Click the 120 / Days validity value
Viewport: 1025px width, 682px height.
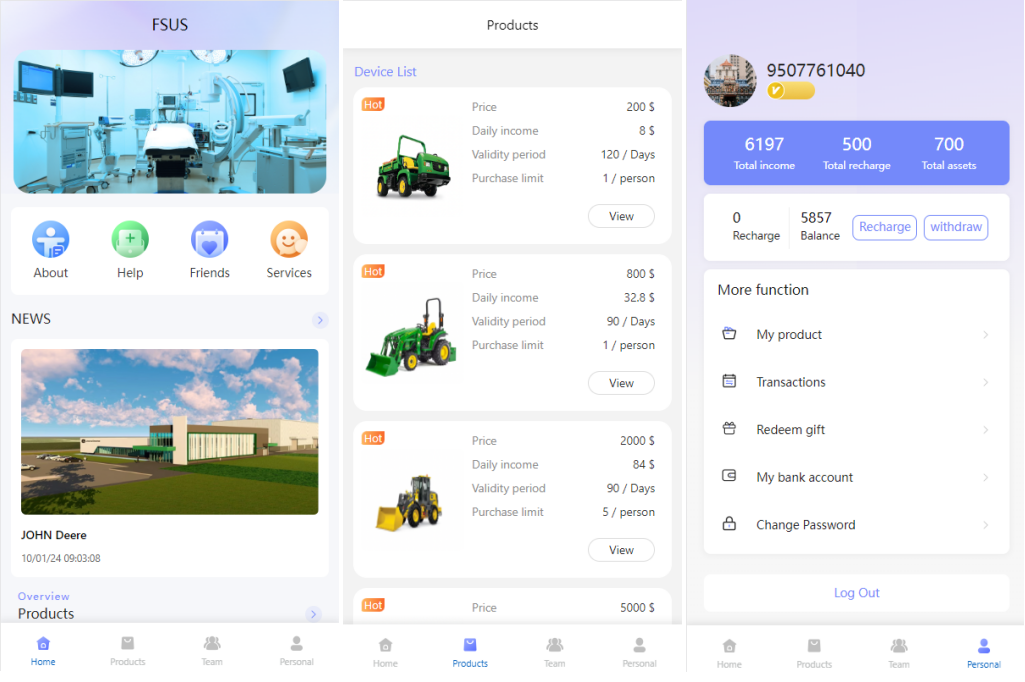[x=628, y=154]
